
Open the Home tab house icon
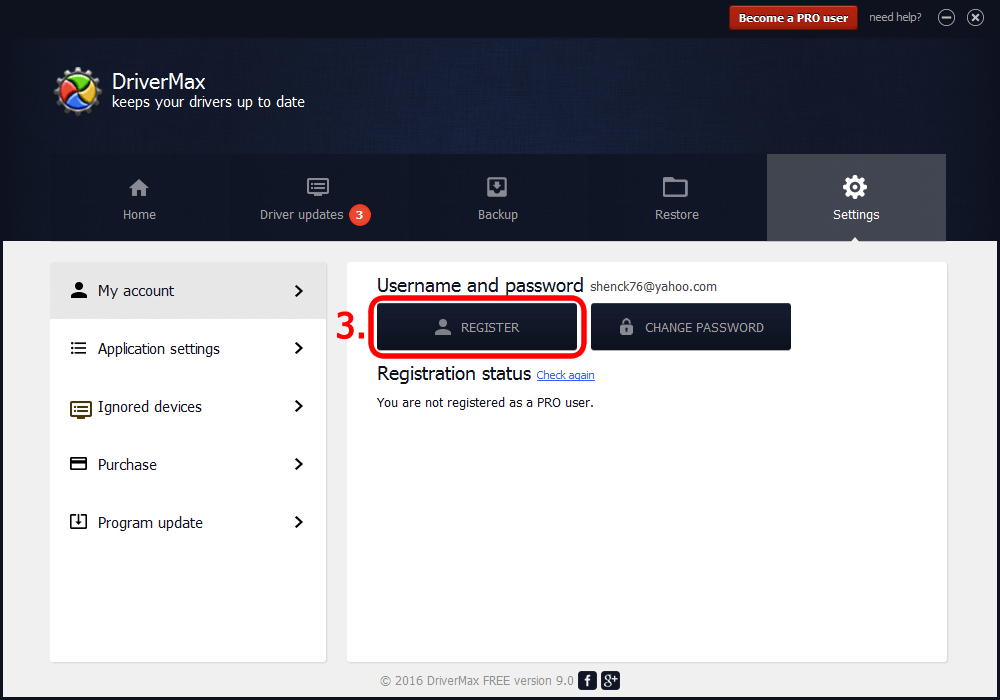tap(139, 187)
